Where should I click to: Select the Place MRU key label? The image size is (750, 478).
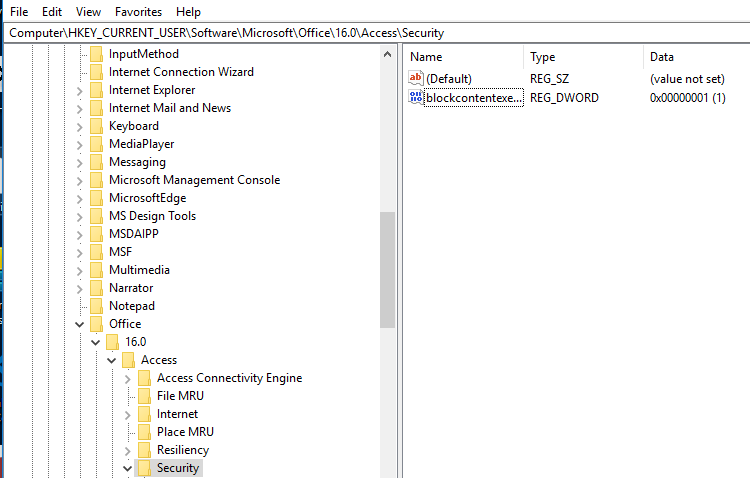click(185, 432)
